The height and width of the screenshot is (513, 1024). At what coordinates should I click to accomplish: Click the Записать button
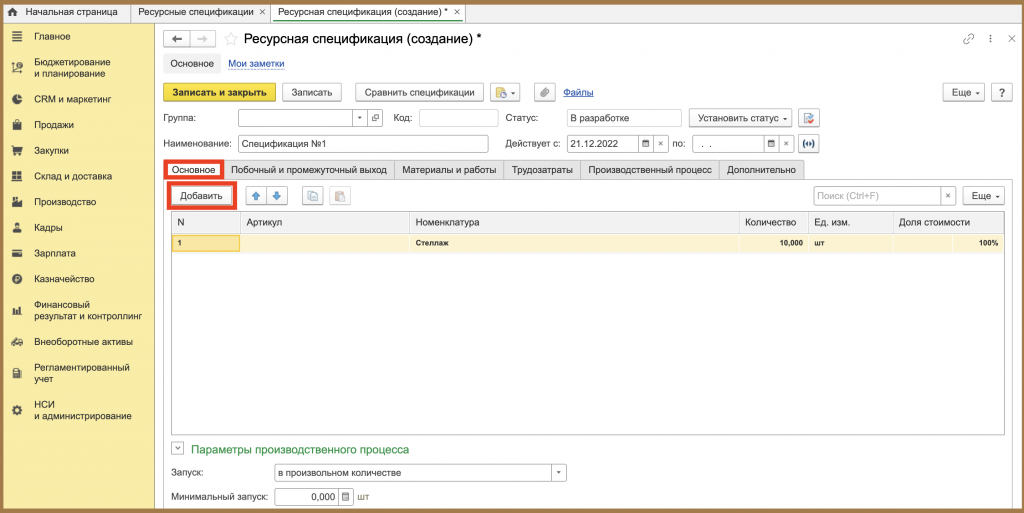tap(312, 93)
